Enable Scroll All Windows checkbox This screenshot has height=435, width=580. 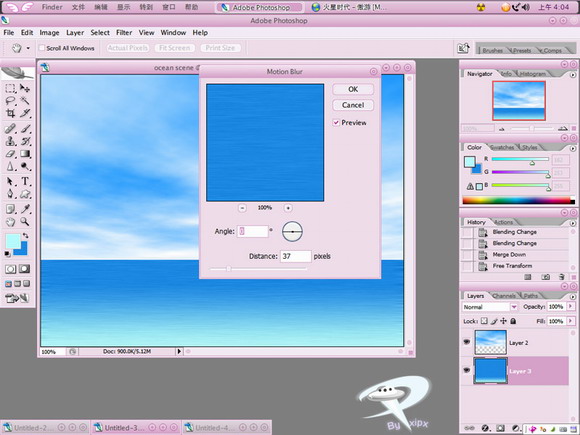click(42, 48)
